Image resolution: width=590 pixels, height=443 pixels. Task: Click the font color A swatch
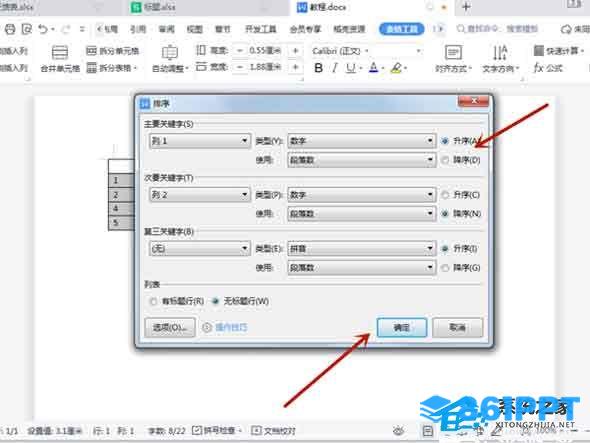373,68
